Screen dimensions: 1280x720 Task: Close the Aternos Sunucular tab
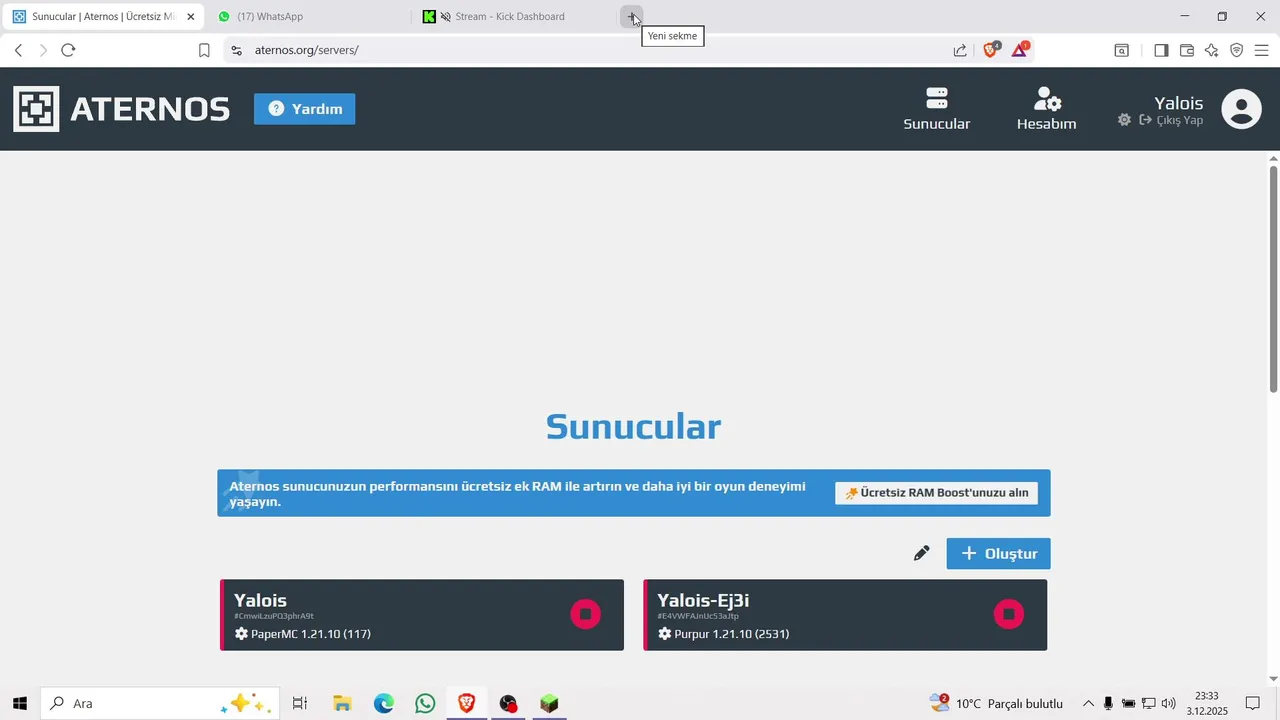tap(191, 17)
